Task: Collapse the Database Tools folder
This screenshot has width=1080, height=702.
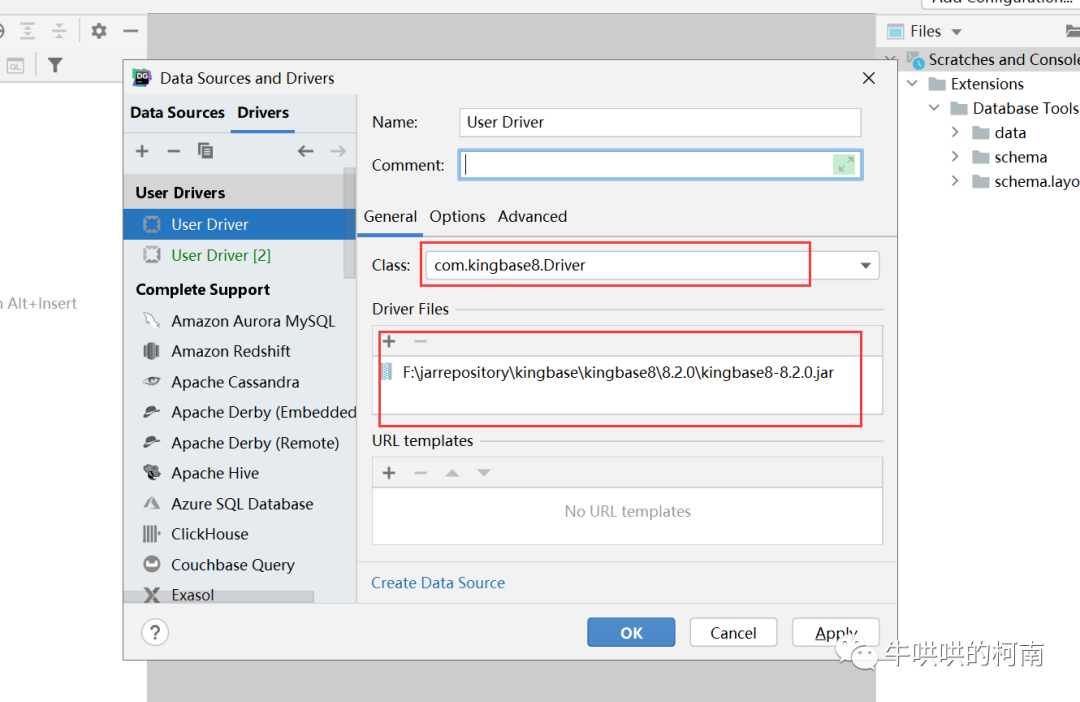Action: (x=935, y=108)
